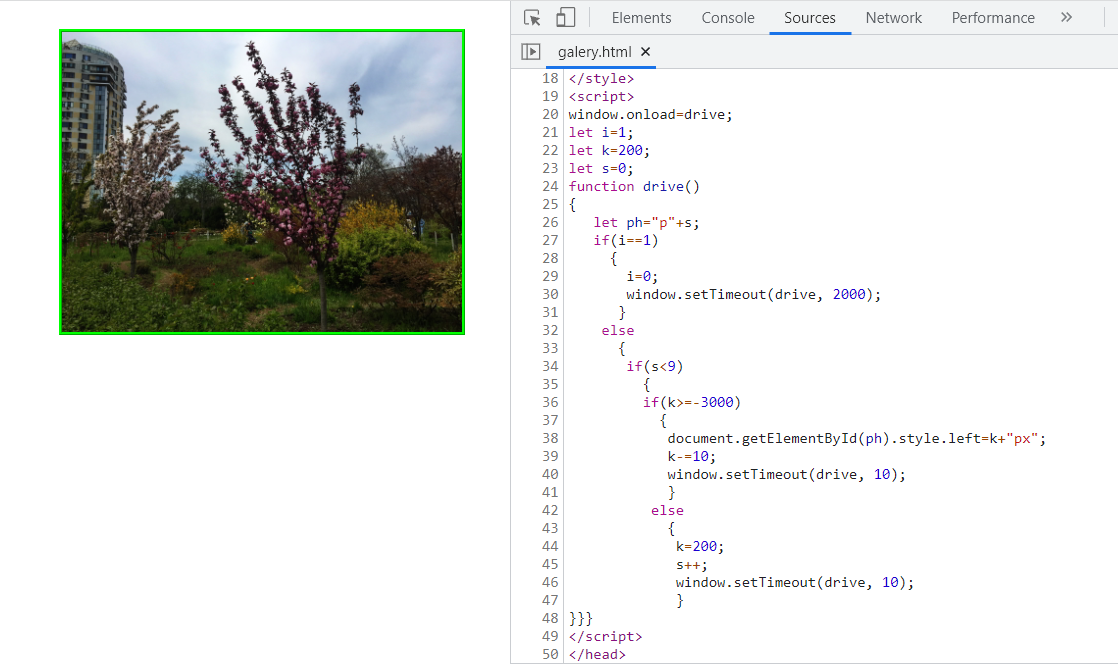The width and height of the screenshot is (1118, 664).
Task: Expand the more DevTools tabs chevron
Action: (1066, 18)
